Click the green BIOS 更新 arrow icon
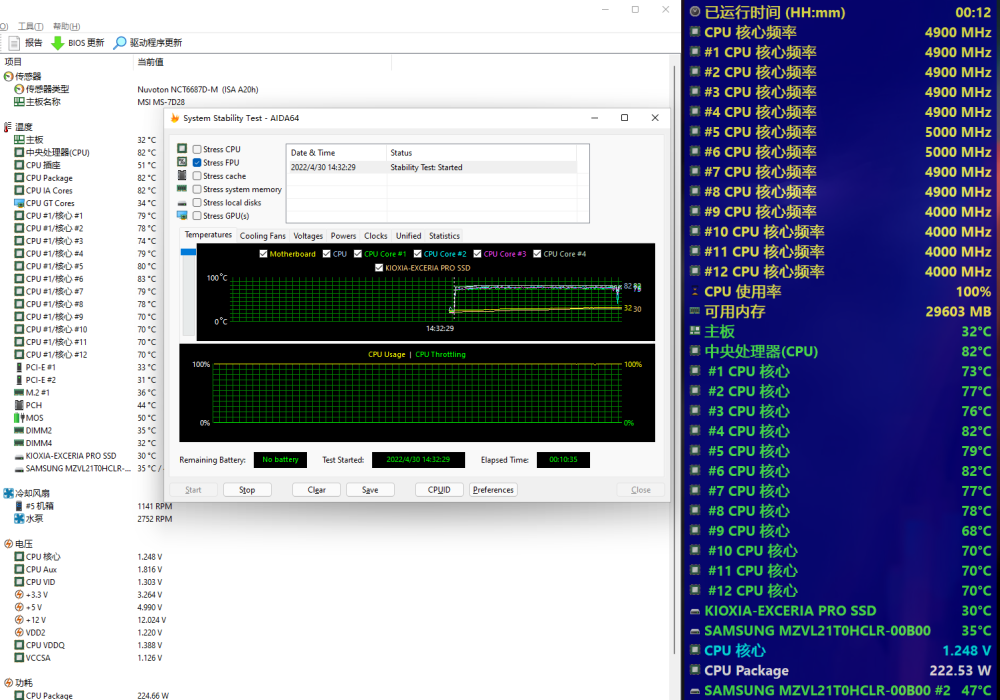Viewport: 1000px width, 700px height. (x=58, y=43)
